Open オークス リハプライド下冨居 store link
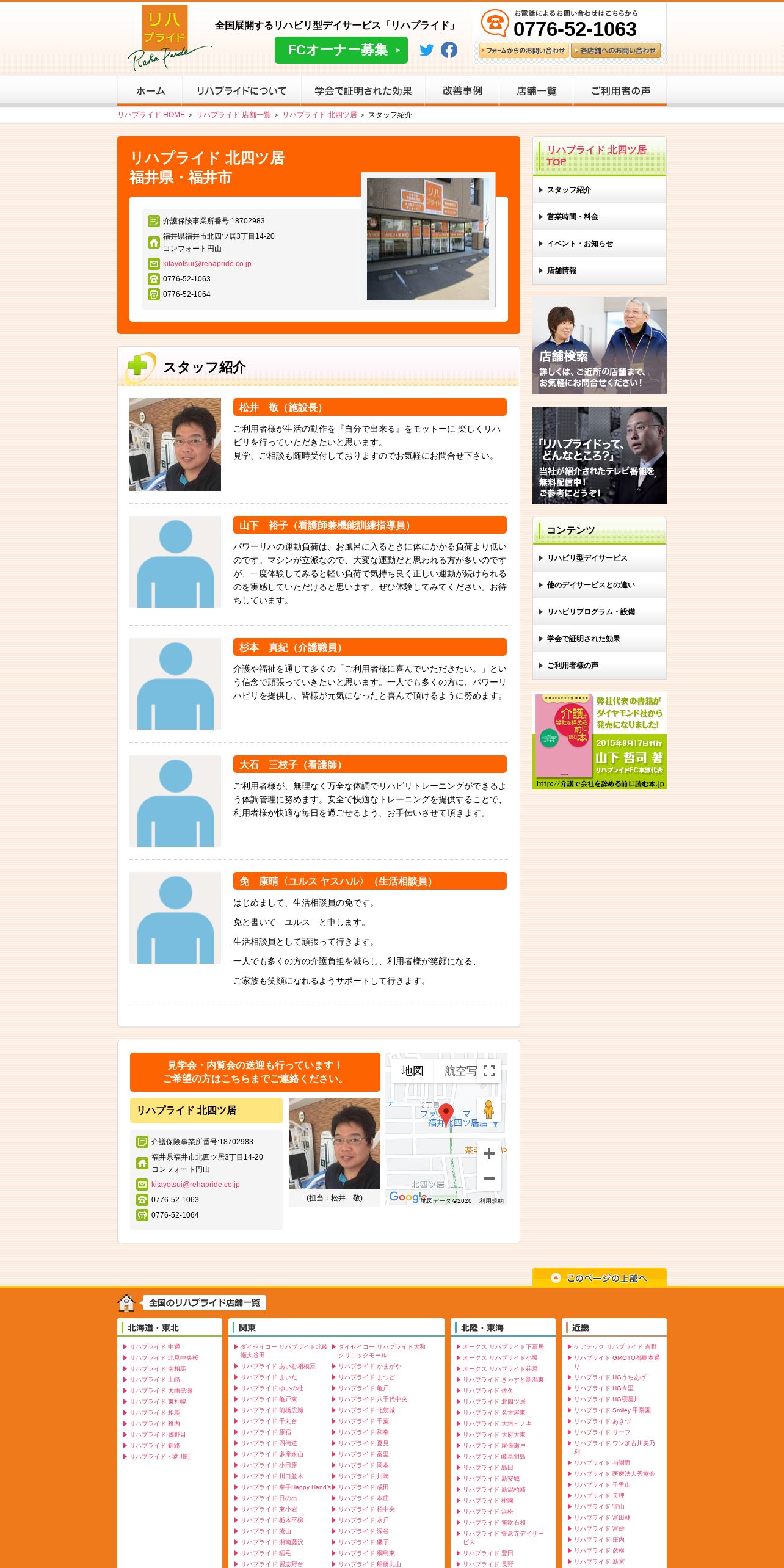This screenshot has height=1568, width=784. coord(503,1346)
